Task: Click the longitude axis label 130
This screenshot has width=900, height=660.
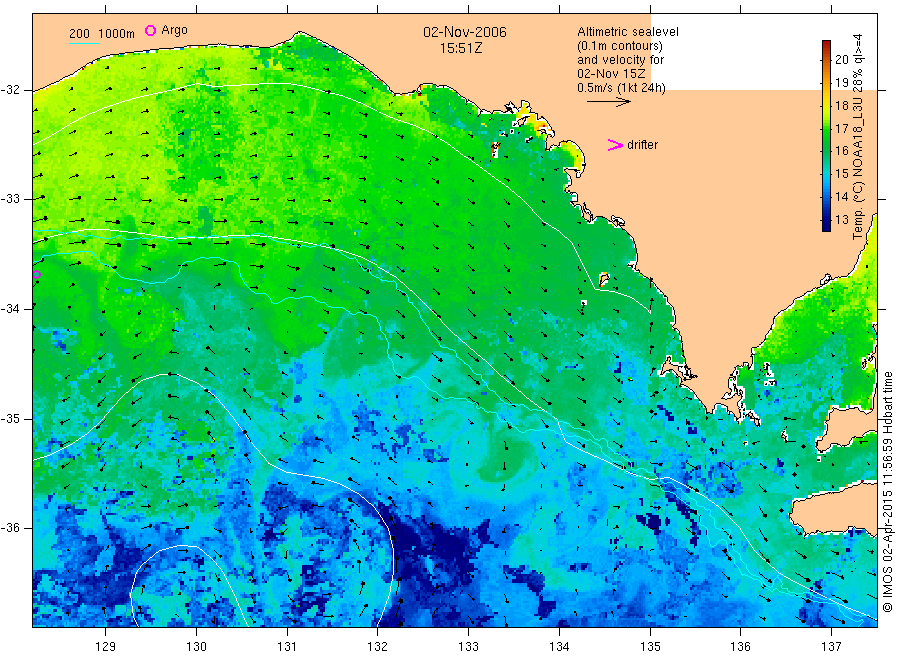Action: pos(196,646)
